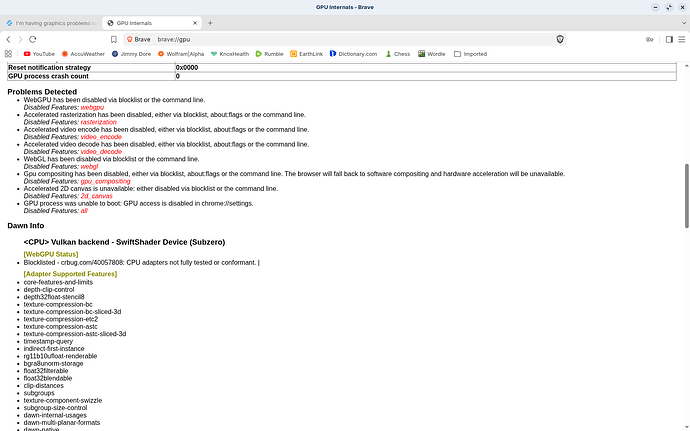Open the Imported bookmarks folder
This screenshot has height=431, width=690.
(470, 54)
